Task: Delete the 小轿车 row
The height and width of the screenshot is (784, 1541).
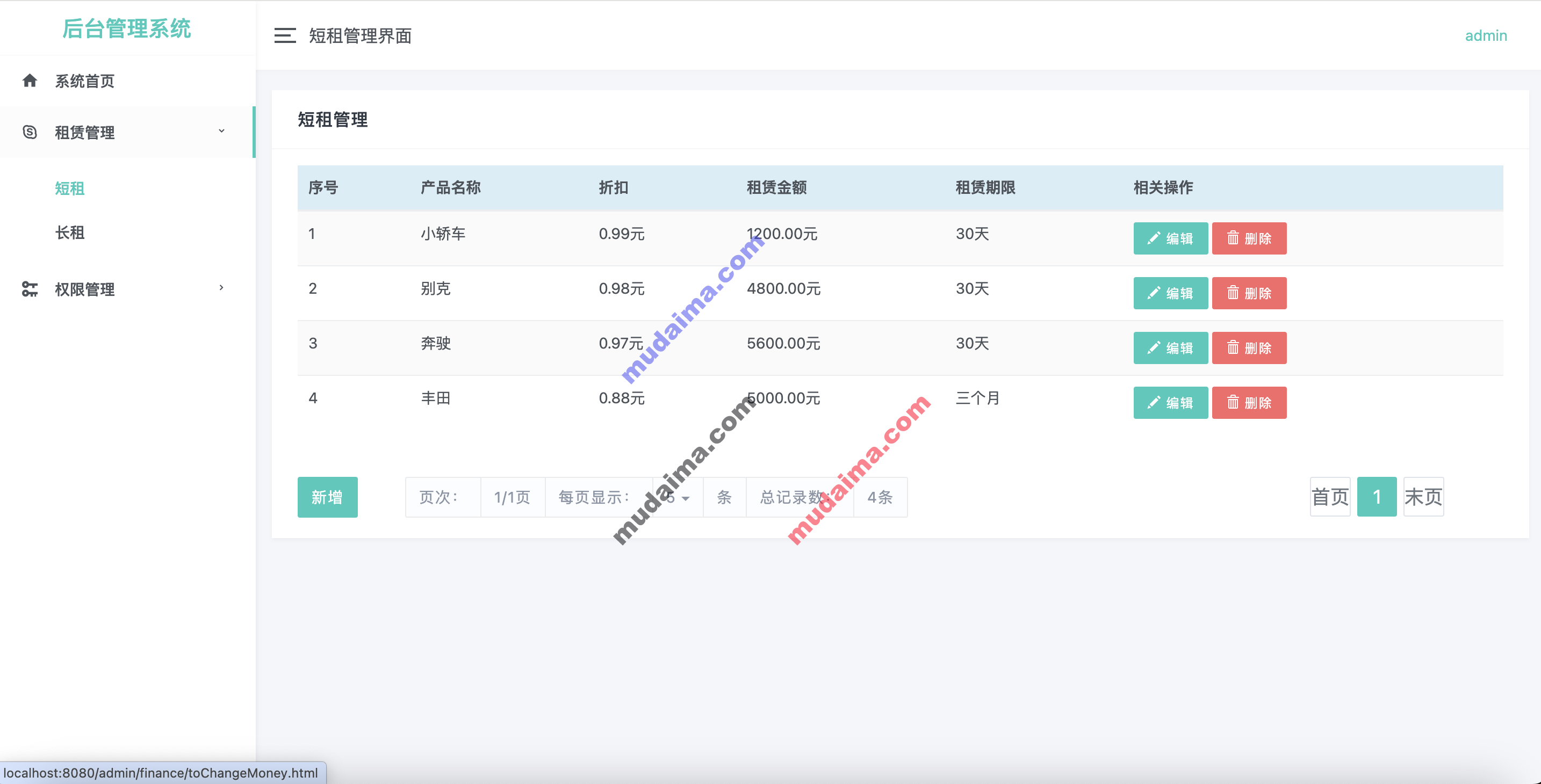Action: [1249, 238]
